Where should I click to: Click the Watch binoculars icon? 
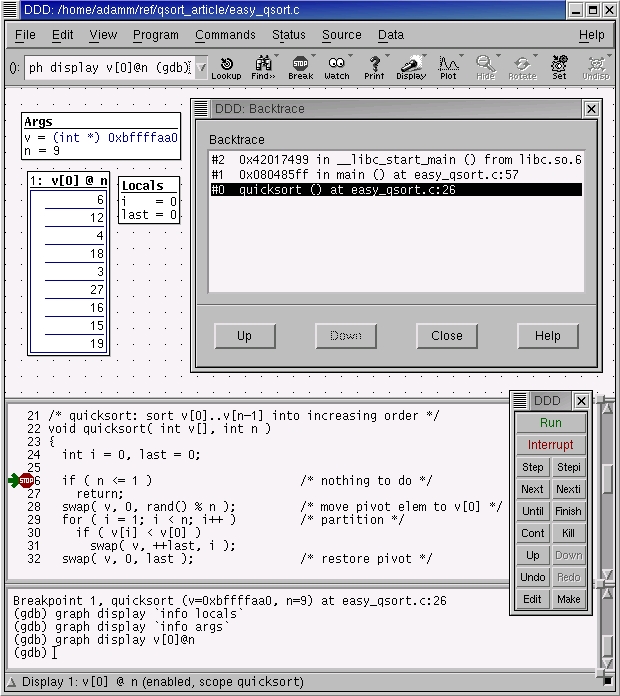337,67
